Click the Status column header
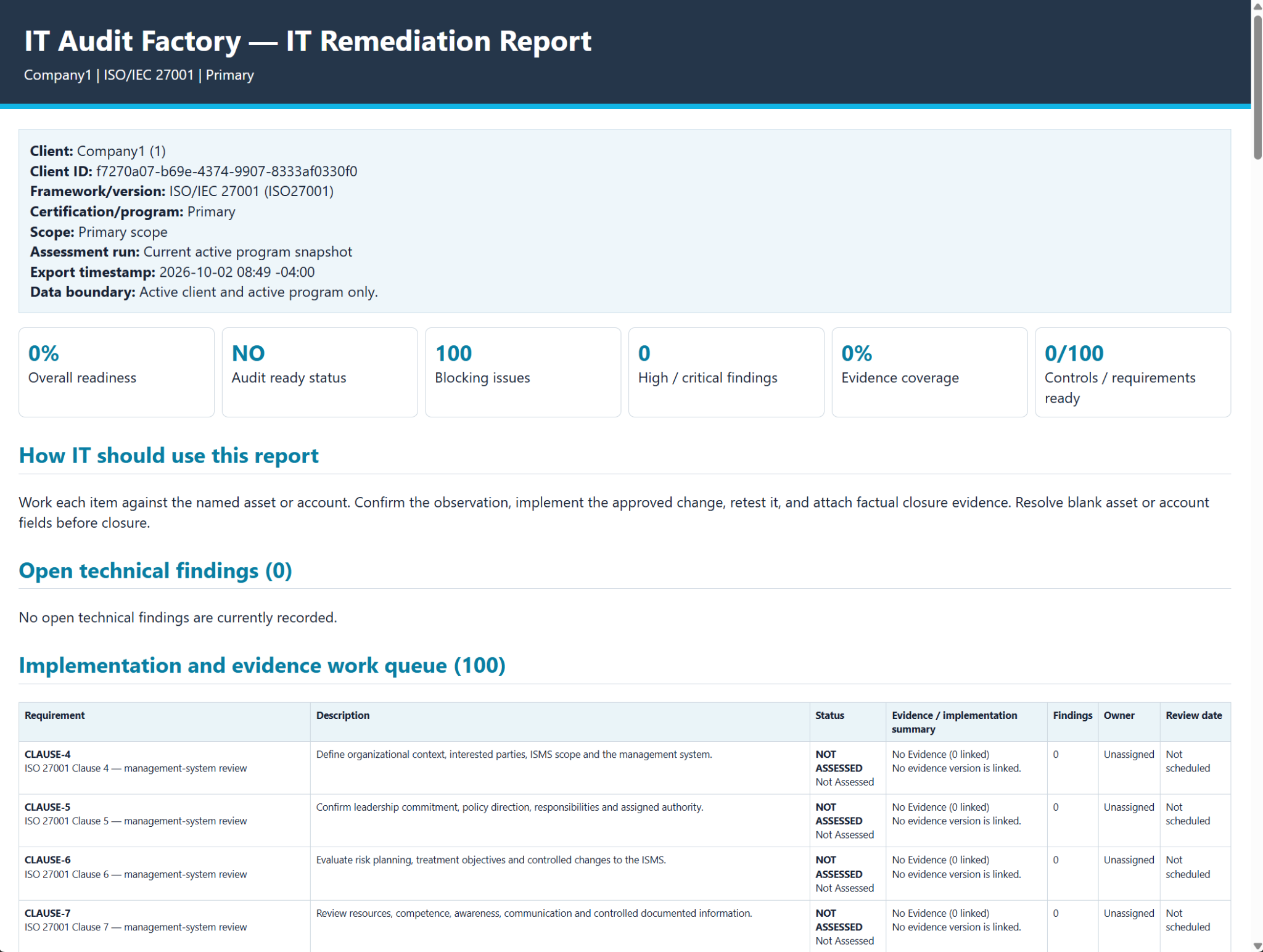 coord(848,722)
